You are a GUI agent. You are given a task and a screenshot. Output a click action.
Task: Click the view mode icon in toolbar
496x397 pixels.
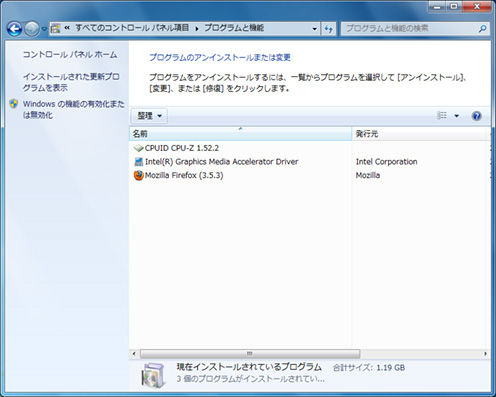(x=442, y=116)
